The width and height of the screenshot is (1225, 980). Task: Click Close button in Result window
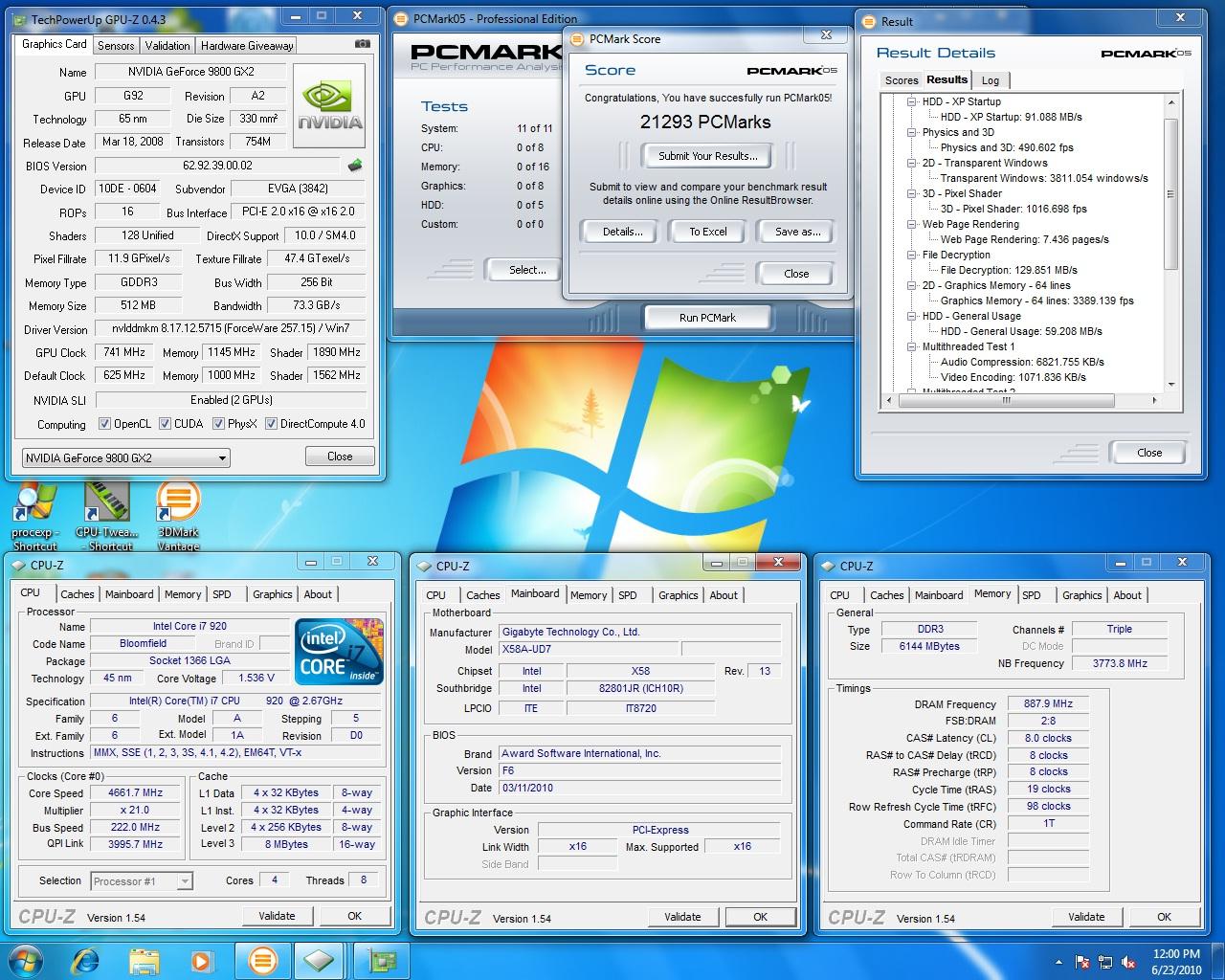[1149, 453]
